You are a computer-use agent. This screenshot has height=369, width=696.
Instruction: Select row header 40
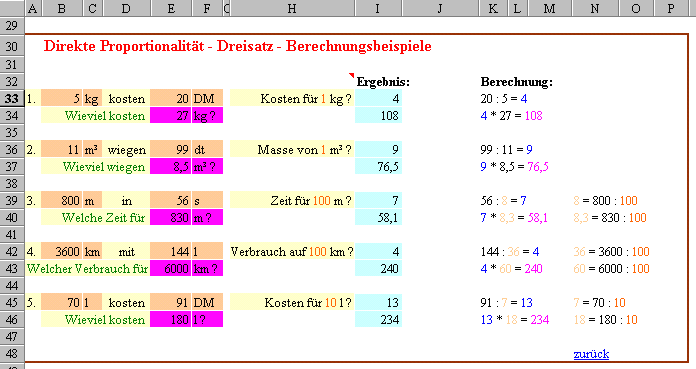tap(12, 218)
